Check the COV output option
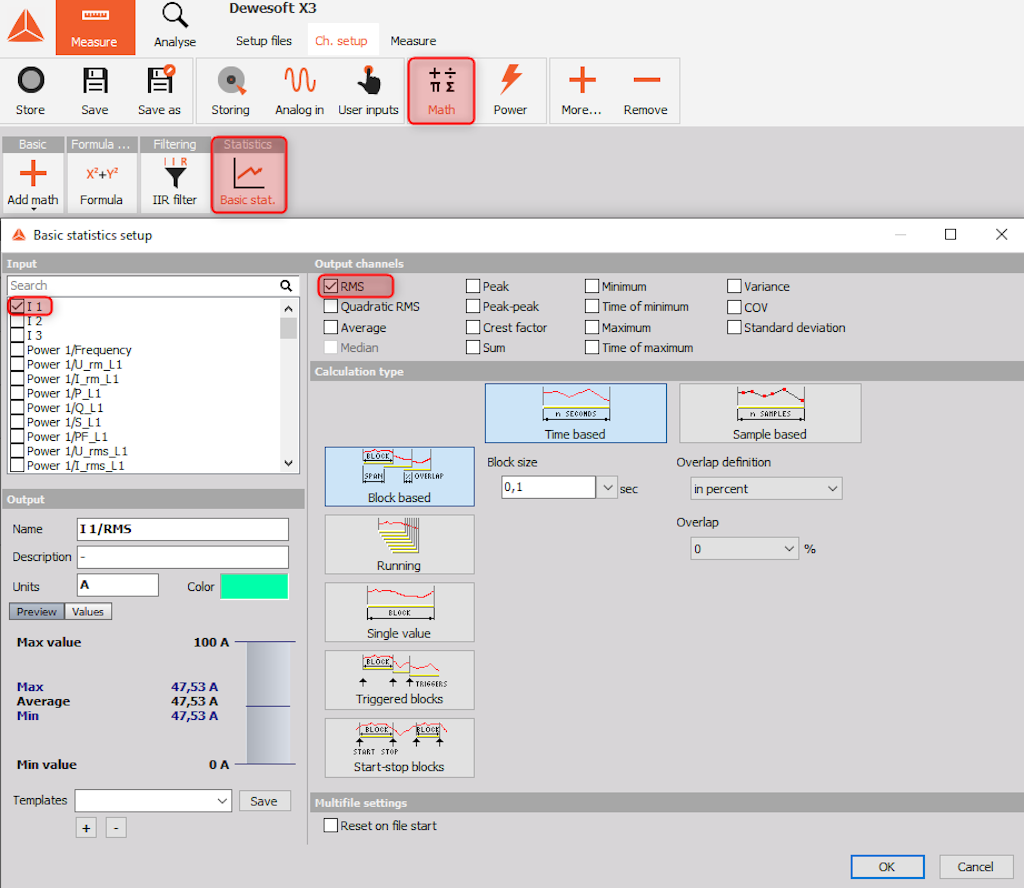 point(734,307)
